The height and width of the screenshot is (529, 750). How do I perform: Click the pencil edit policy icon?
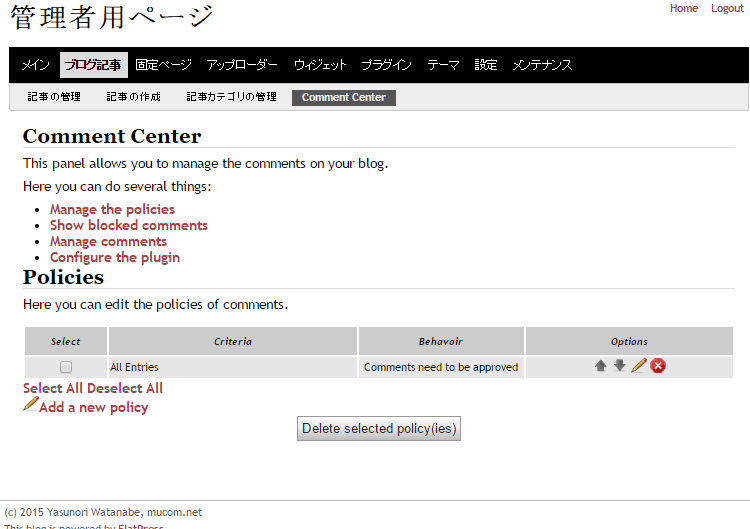click(x=638, y=366)
